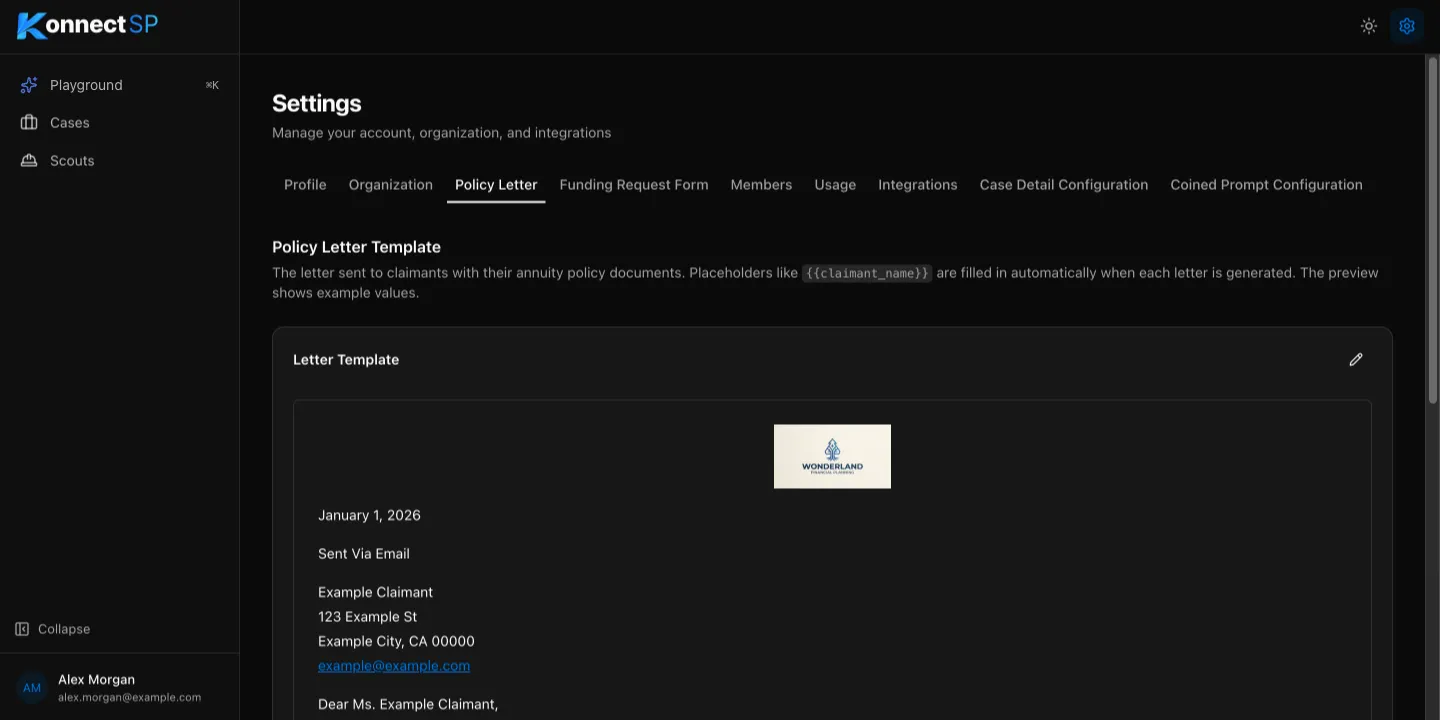
Task: Click the 'January 1, 2026' date line
Action: click(x=369, y=515)
